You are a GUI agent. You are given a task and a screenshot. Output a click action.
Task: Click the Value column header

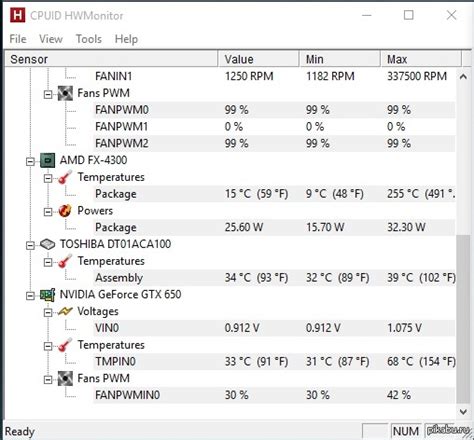click(259, 59)
